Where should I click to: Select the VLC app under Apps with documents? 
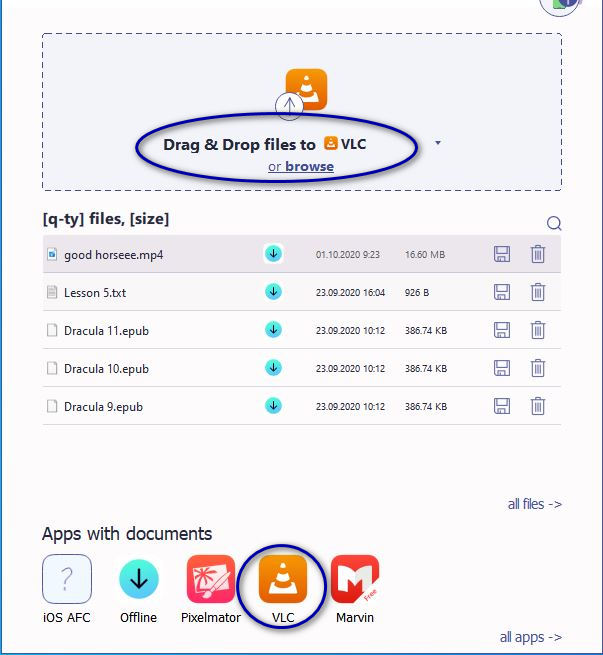(x=283, y=579)
